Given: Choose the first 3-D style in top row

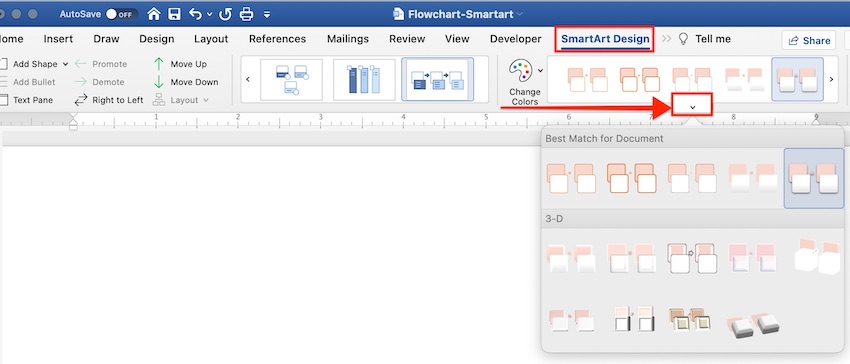Looking at the screenshot, I should tap(571, 257).
